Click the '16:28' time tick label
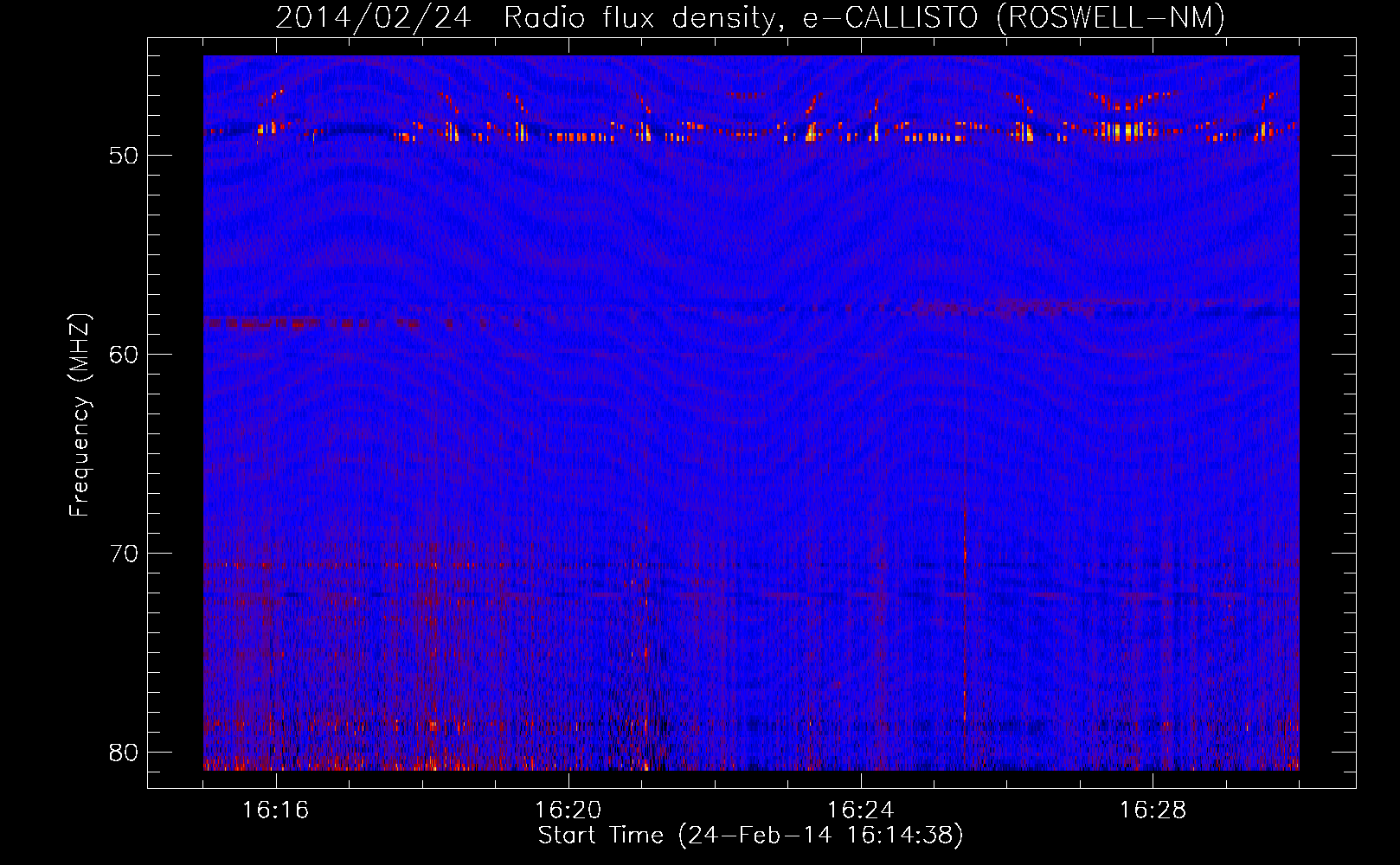 [1153, 811]
